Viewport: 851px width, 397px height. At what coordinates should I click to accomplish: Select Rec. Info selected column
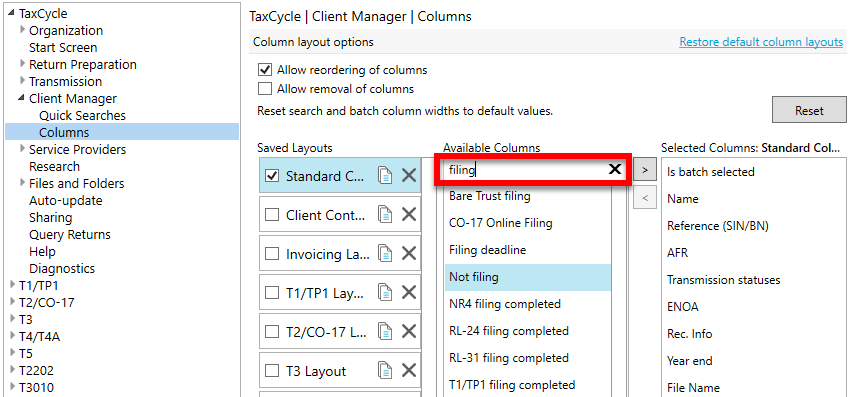[754, 334]
